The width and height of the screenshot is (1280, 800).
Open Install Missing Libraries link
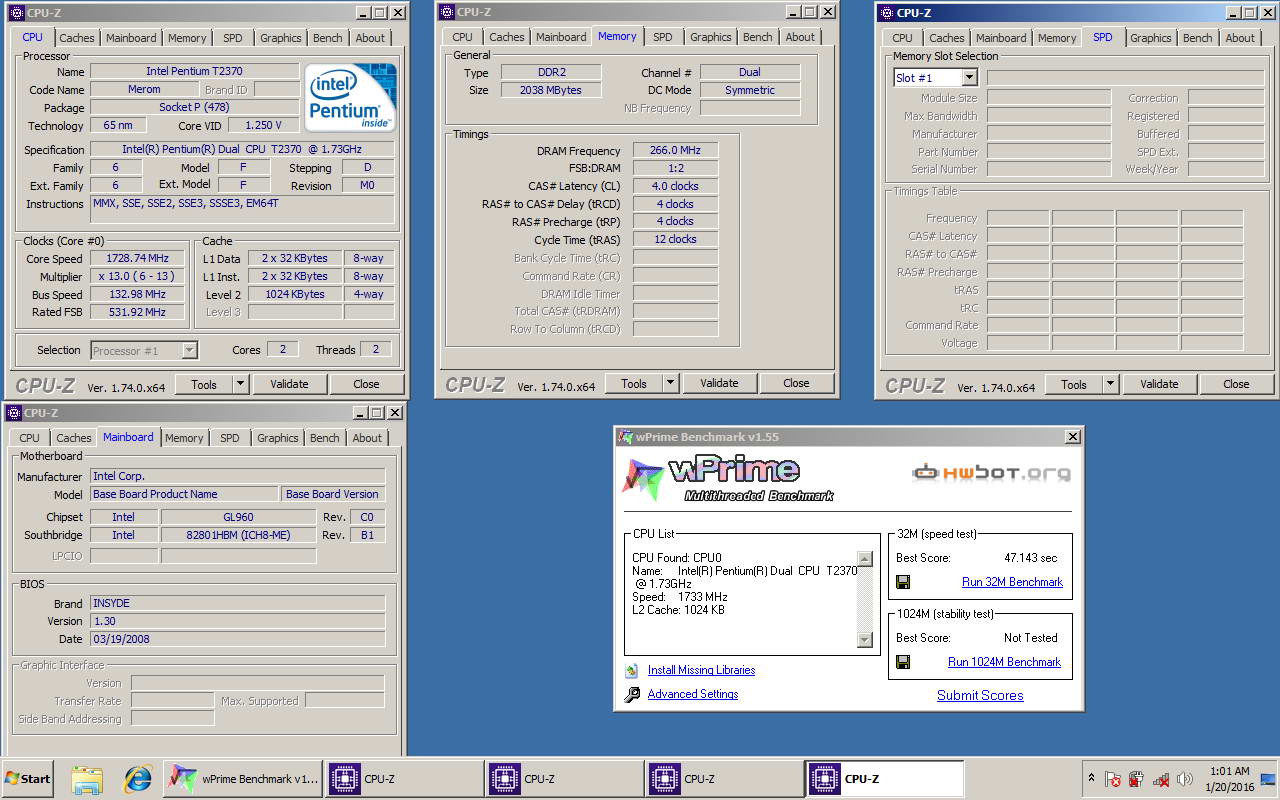click(701, 671)
